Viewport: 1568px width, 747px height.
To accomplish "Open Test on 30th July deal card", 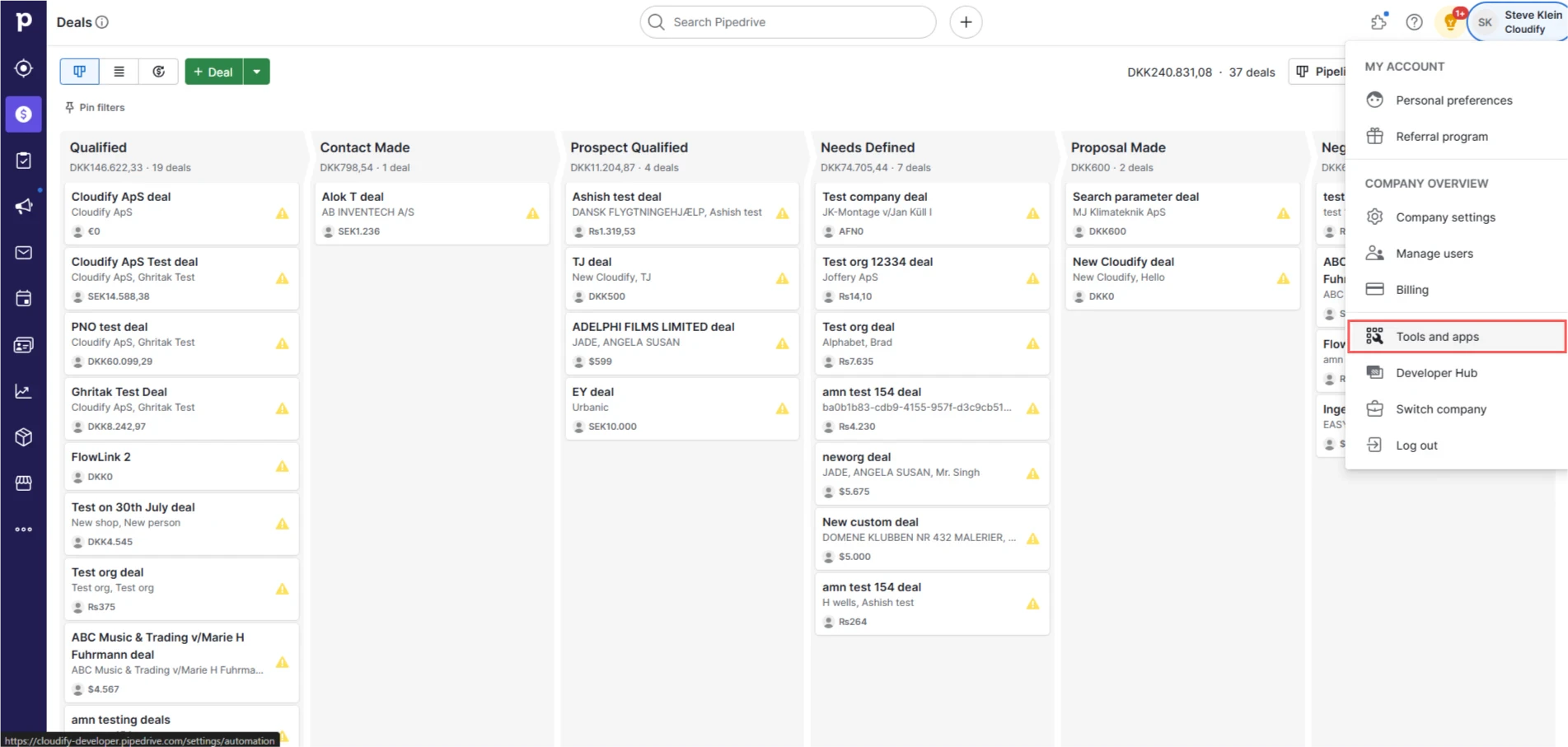I will [x=181, y=524].
